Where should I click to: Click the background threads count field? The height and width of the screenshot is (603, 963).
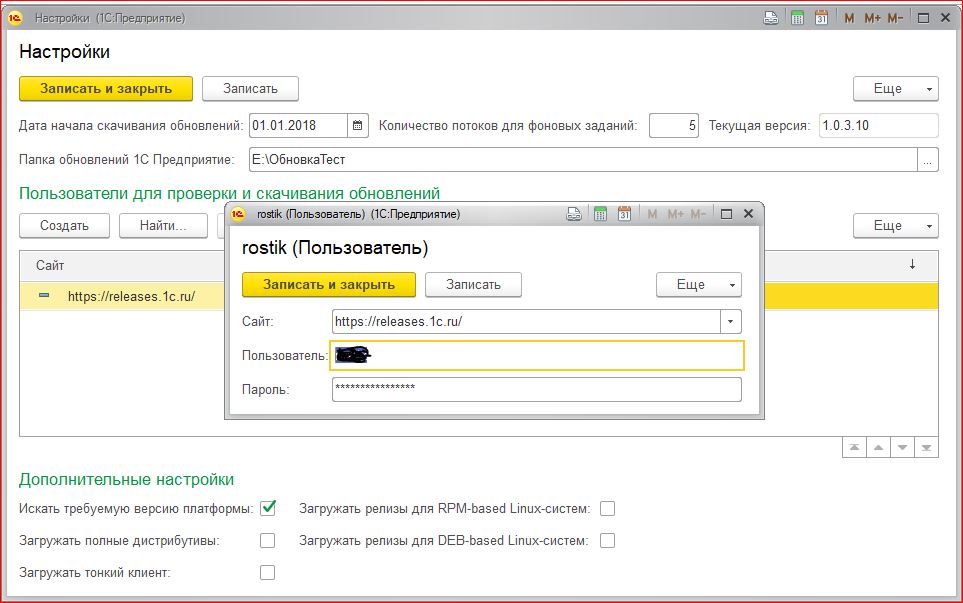point(674,126)
